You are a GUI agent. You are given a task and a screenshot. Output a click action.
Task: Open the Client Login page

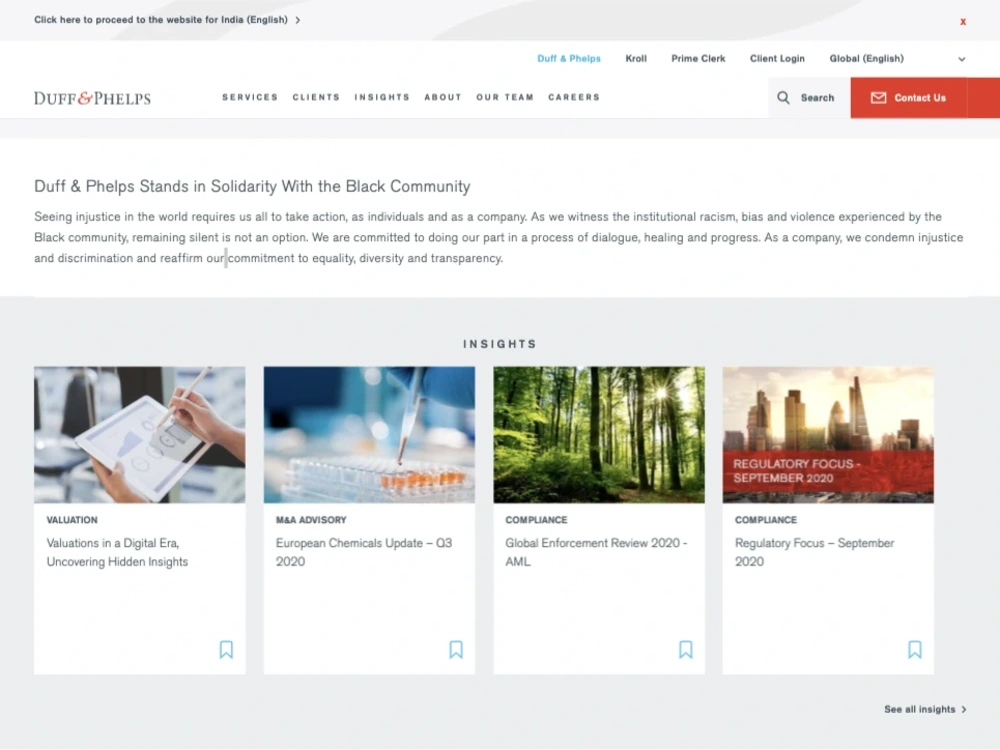pyautogui.click(x=777, y=59)
